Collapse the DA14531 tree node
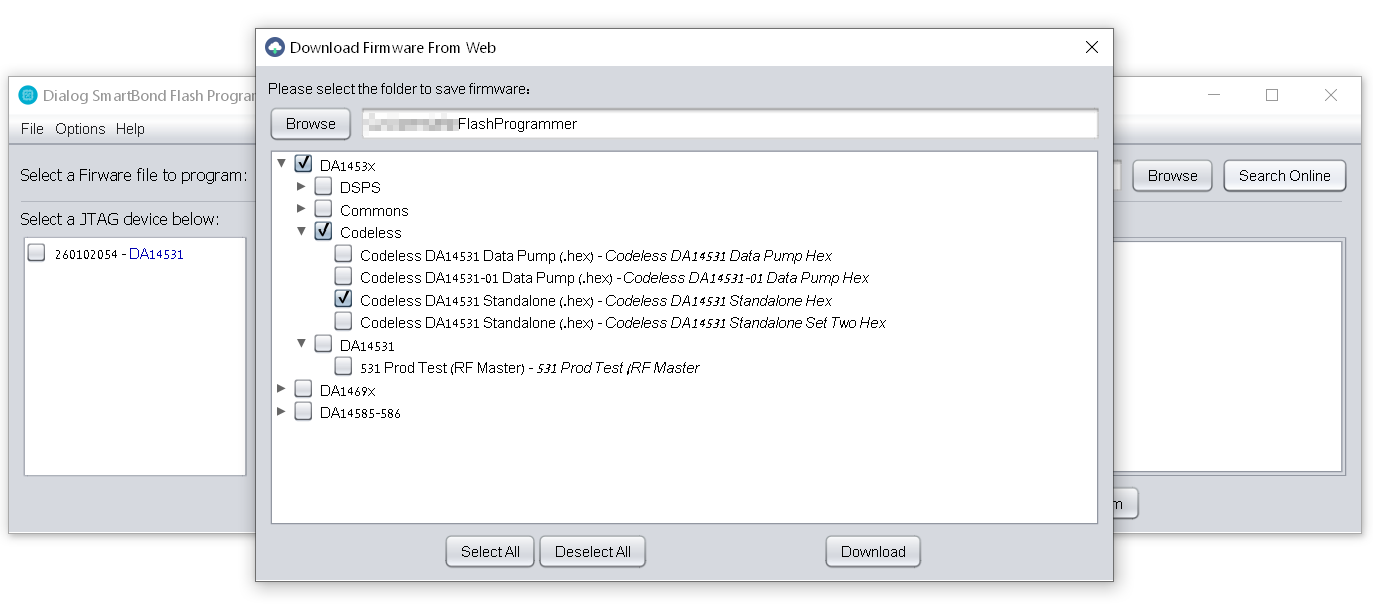Image resolution: width=1373 pixels, height=606 pixels. point(302,344)
